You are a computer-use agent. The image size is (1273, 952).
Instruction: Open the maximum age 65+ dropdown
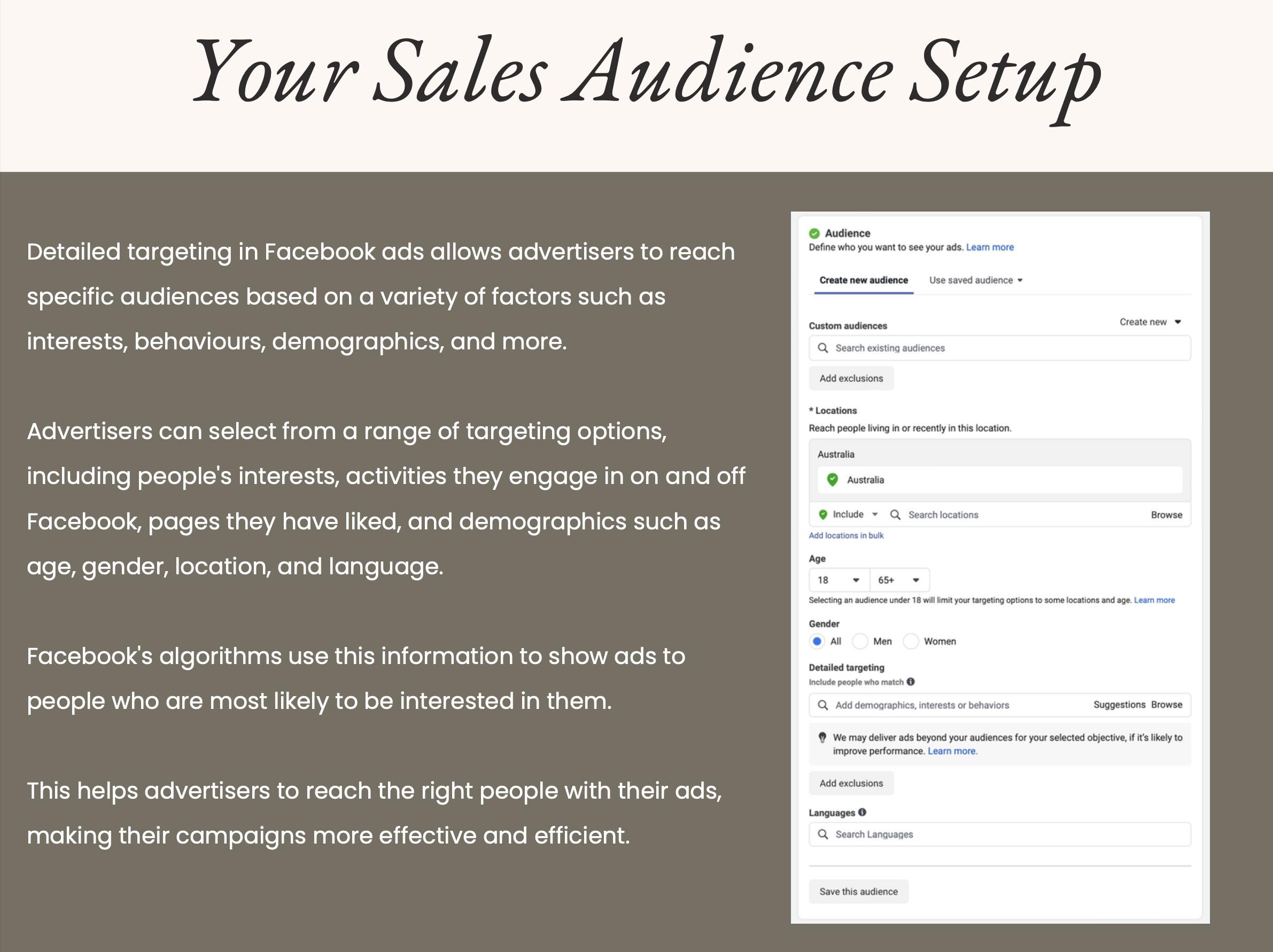[x=899, y=580]
